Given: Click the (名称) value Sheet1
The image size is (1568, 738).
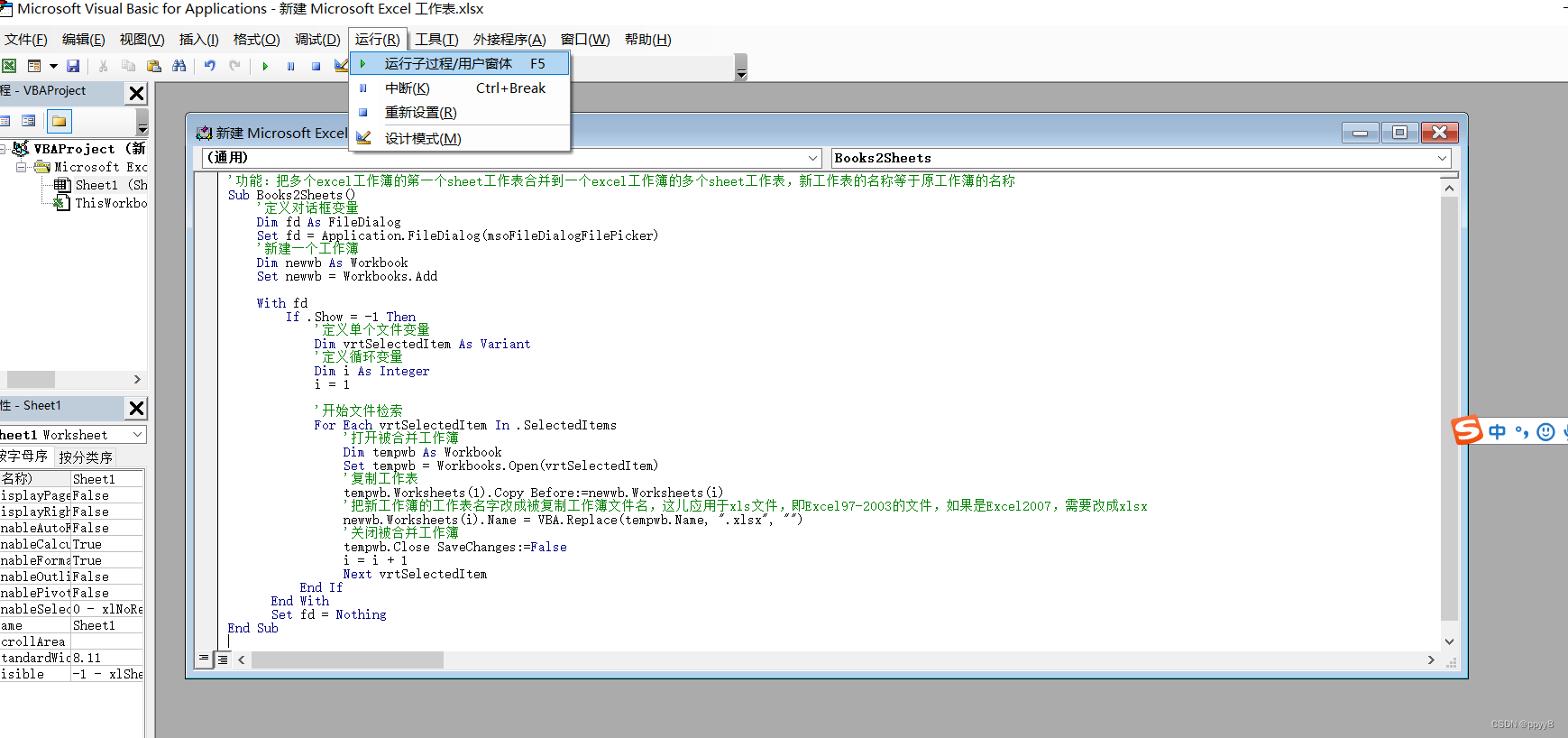Looking at the screenshot, I should pos(106,479).
